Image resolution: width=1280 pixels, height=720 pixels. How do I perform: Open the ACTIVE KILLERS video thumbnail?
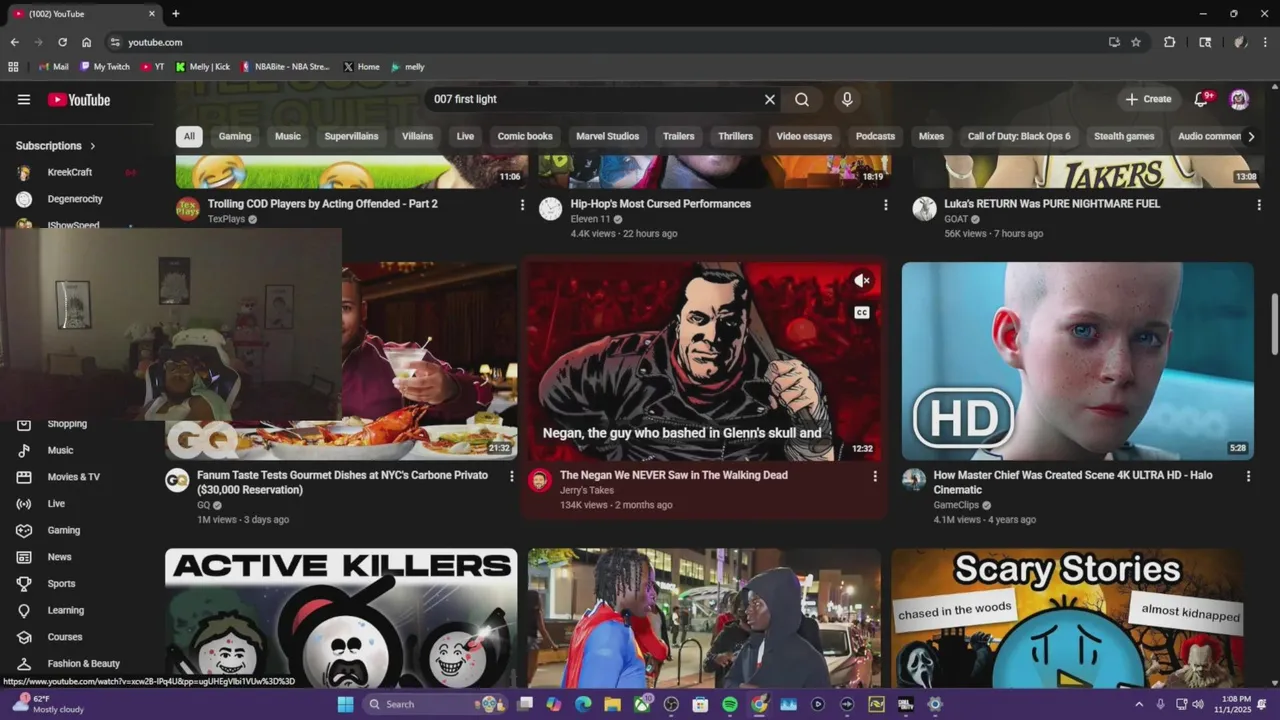(341, 618)
